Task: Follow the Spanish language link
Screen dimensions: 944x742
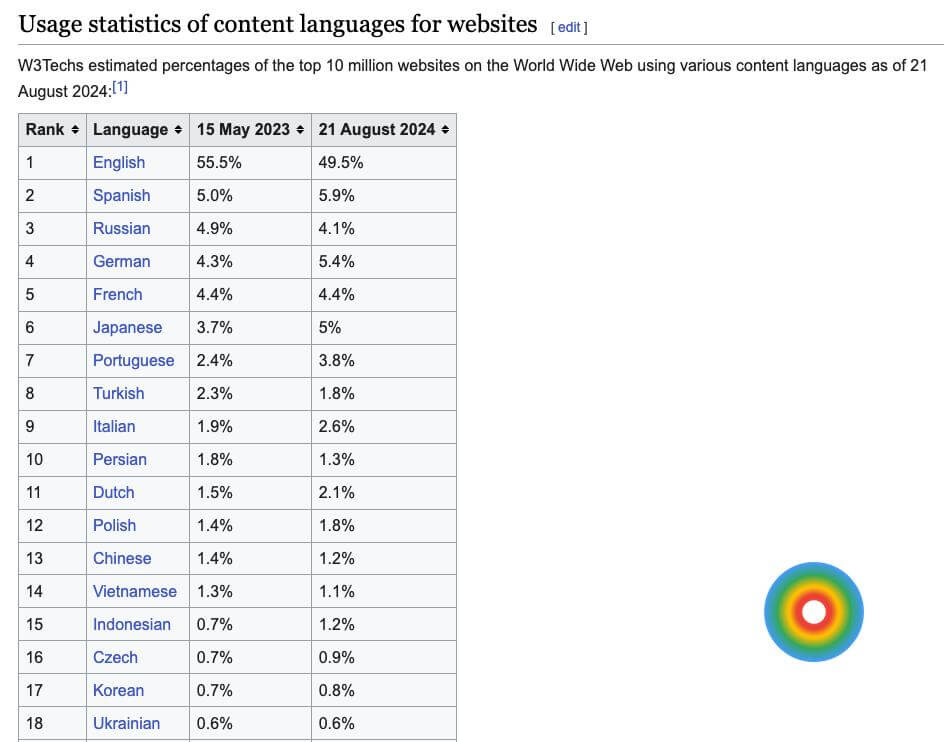Action: (x=121, y=195)
